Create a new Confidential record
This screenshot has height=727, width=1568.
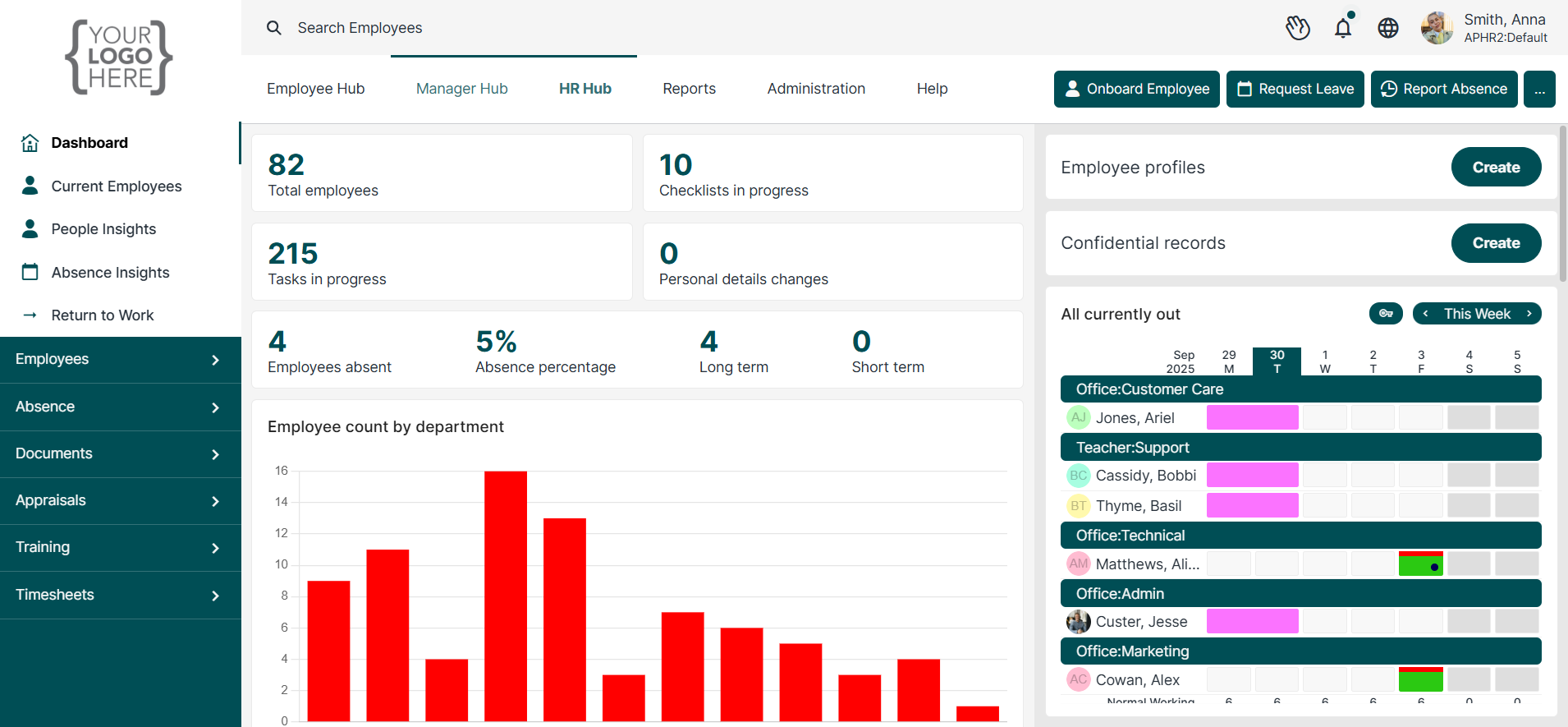click(x=1495, y=243)
